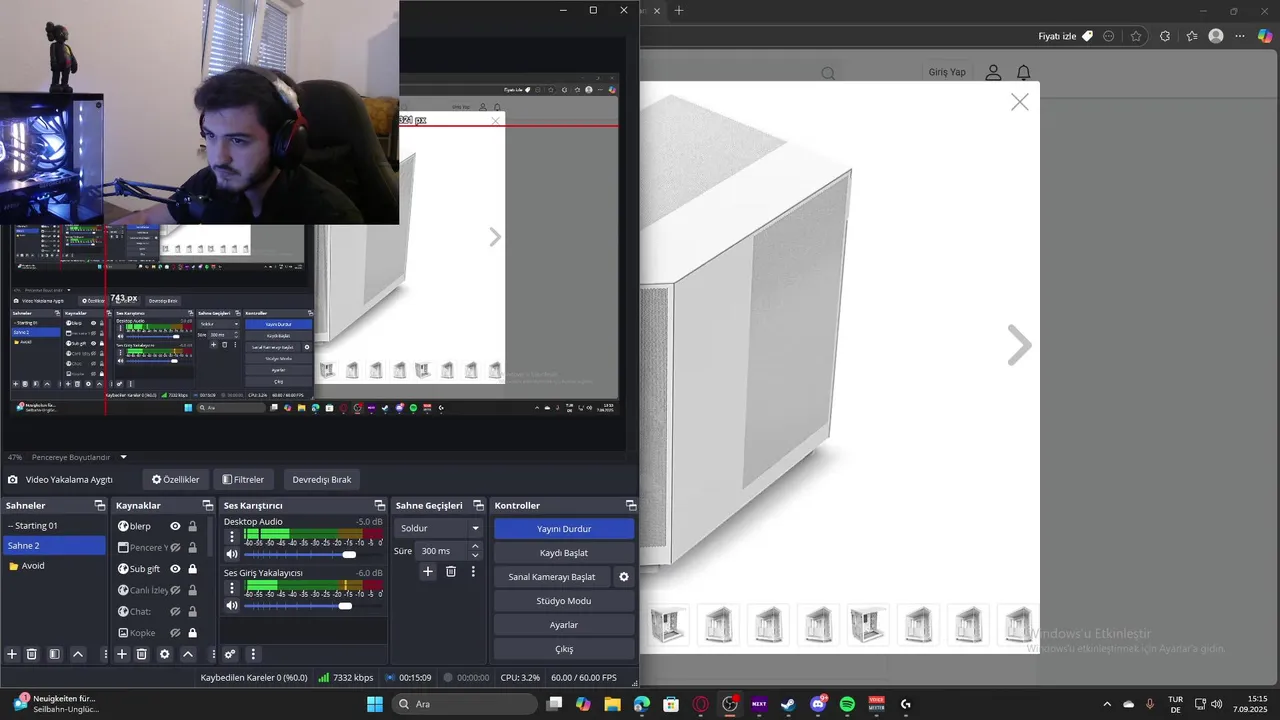The image size is (1280, 720).
Task: Hide the blerp source via eye icon
Action: [175, 527]
